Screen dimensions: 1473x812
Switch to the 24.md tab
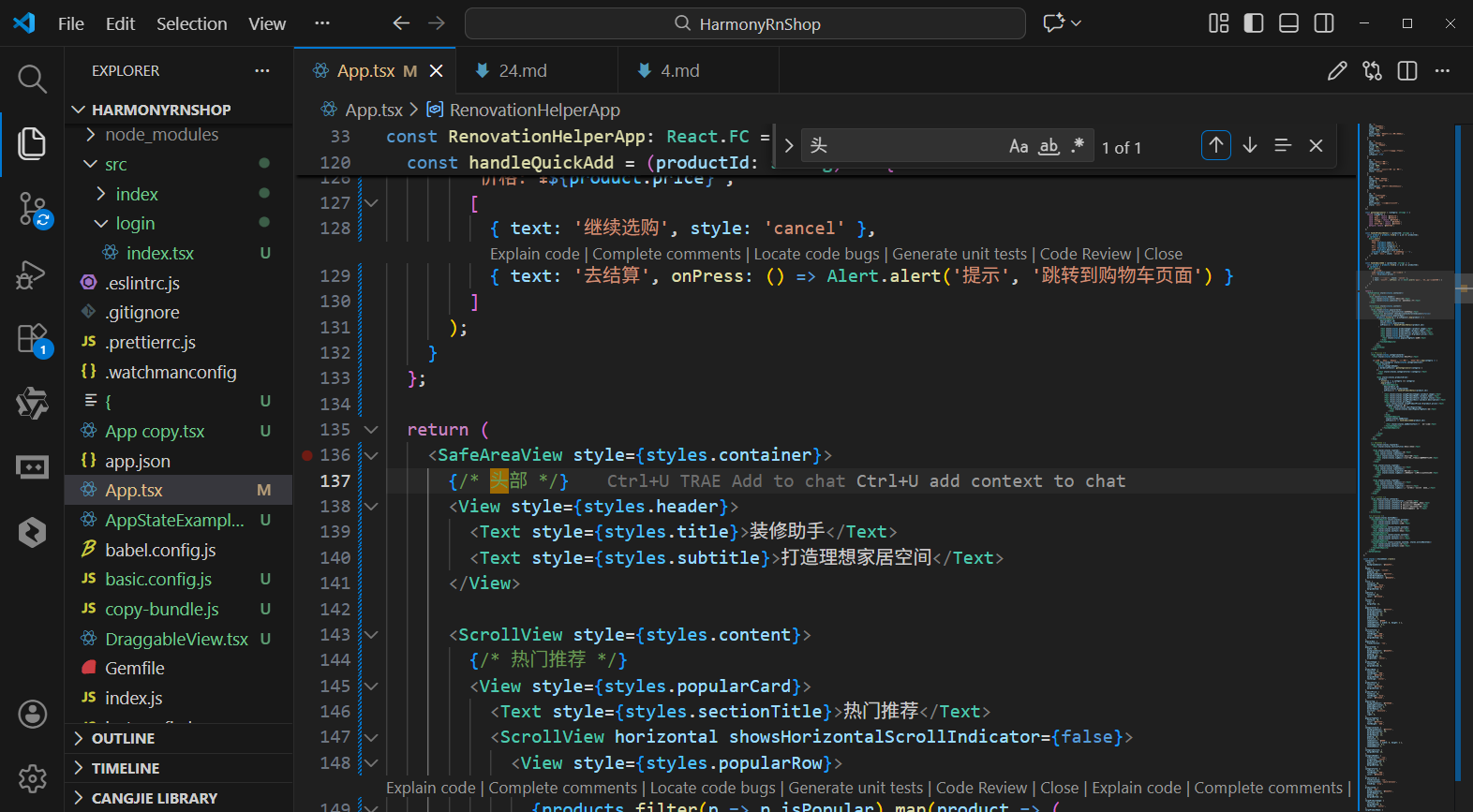[537, 71]
